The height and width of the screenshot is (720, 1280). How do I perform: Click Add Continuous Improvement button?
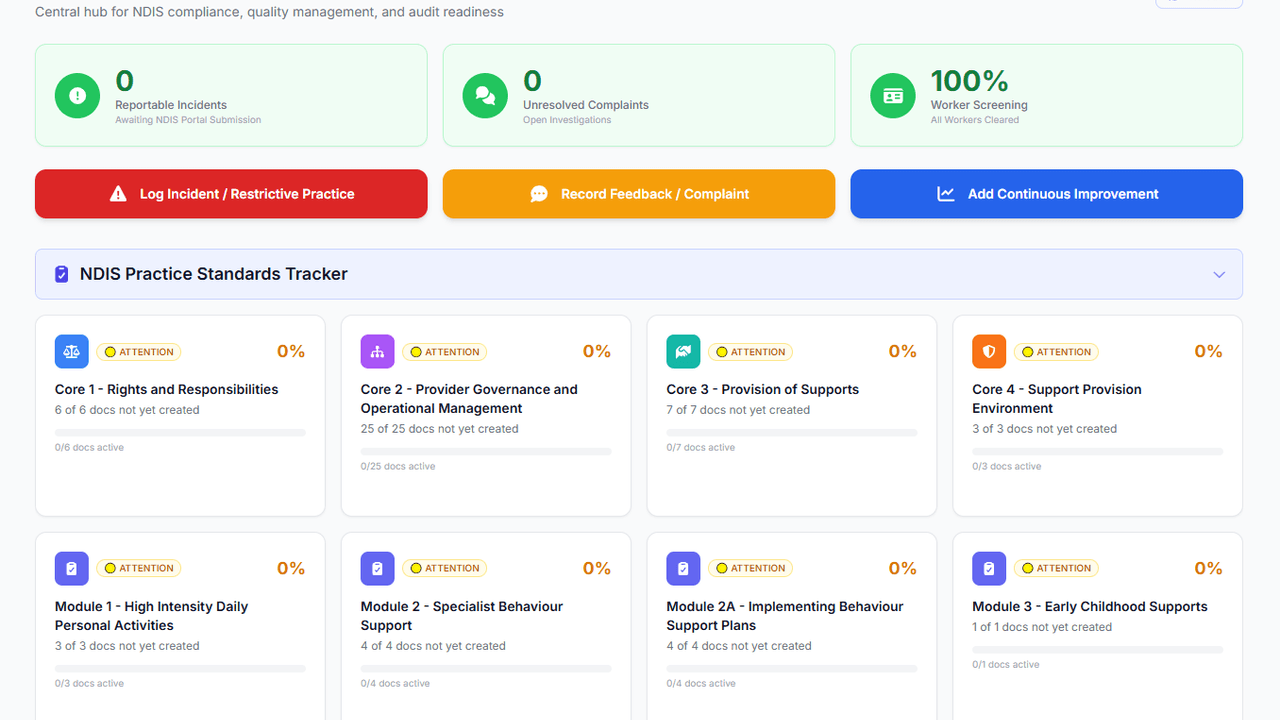point(1047,194)
